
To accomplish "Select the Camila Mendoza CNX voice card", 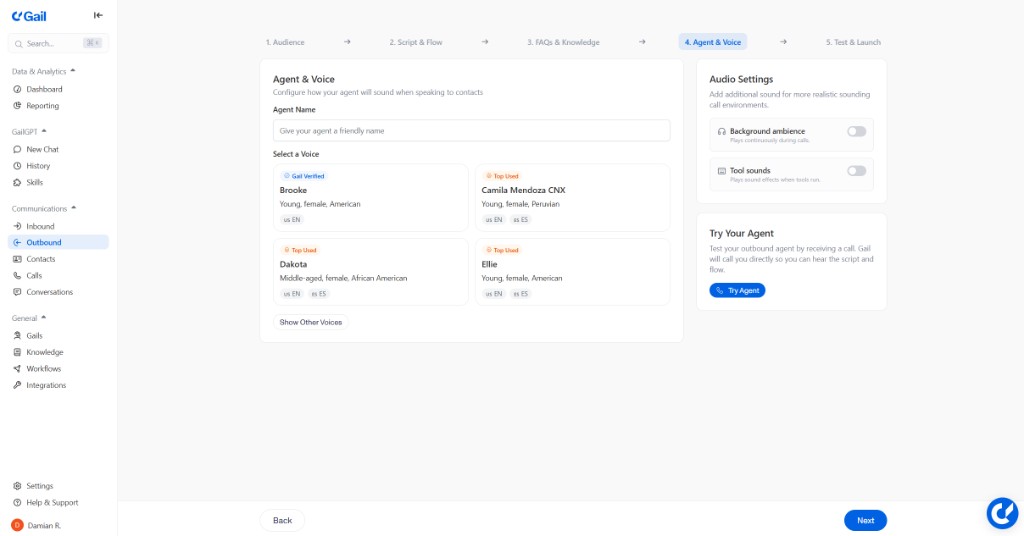I will tap(572, 198).
